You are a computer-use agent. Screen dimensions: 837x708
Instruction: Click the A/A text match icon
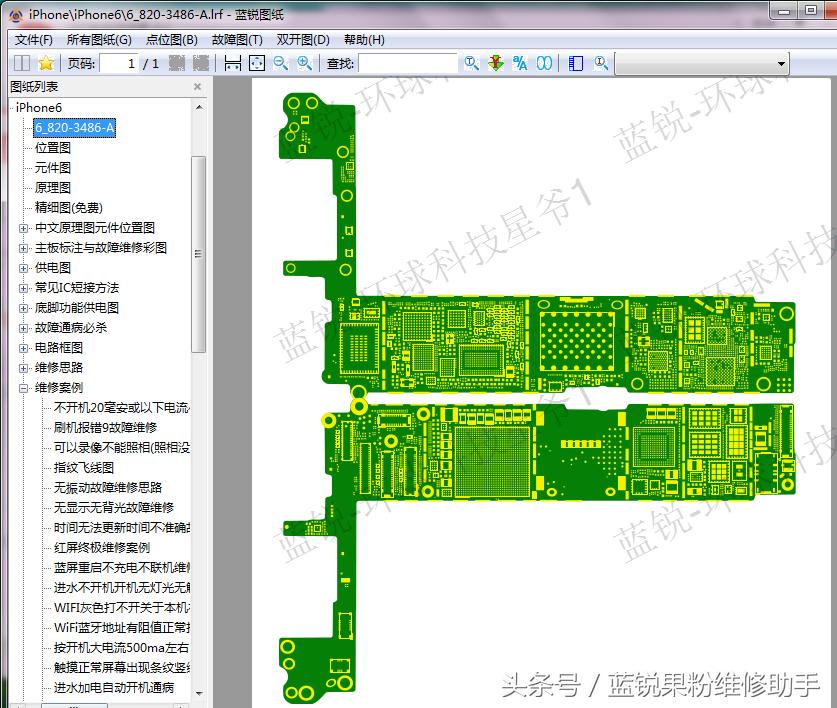(x=520, y=63)
